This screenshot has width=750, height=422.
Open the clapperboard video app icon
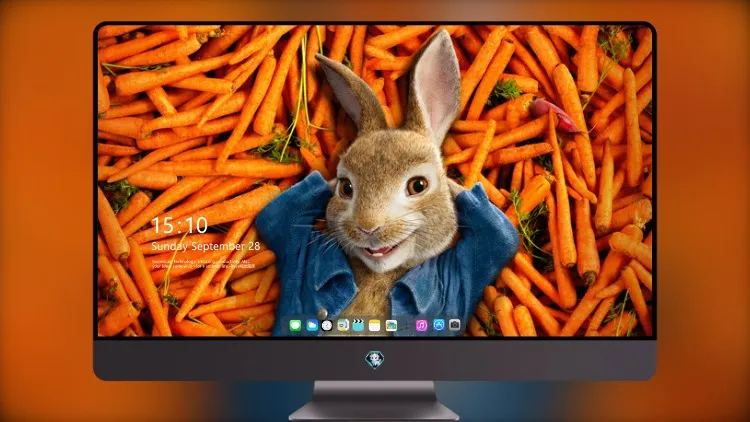(358, 325)
